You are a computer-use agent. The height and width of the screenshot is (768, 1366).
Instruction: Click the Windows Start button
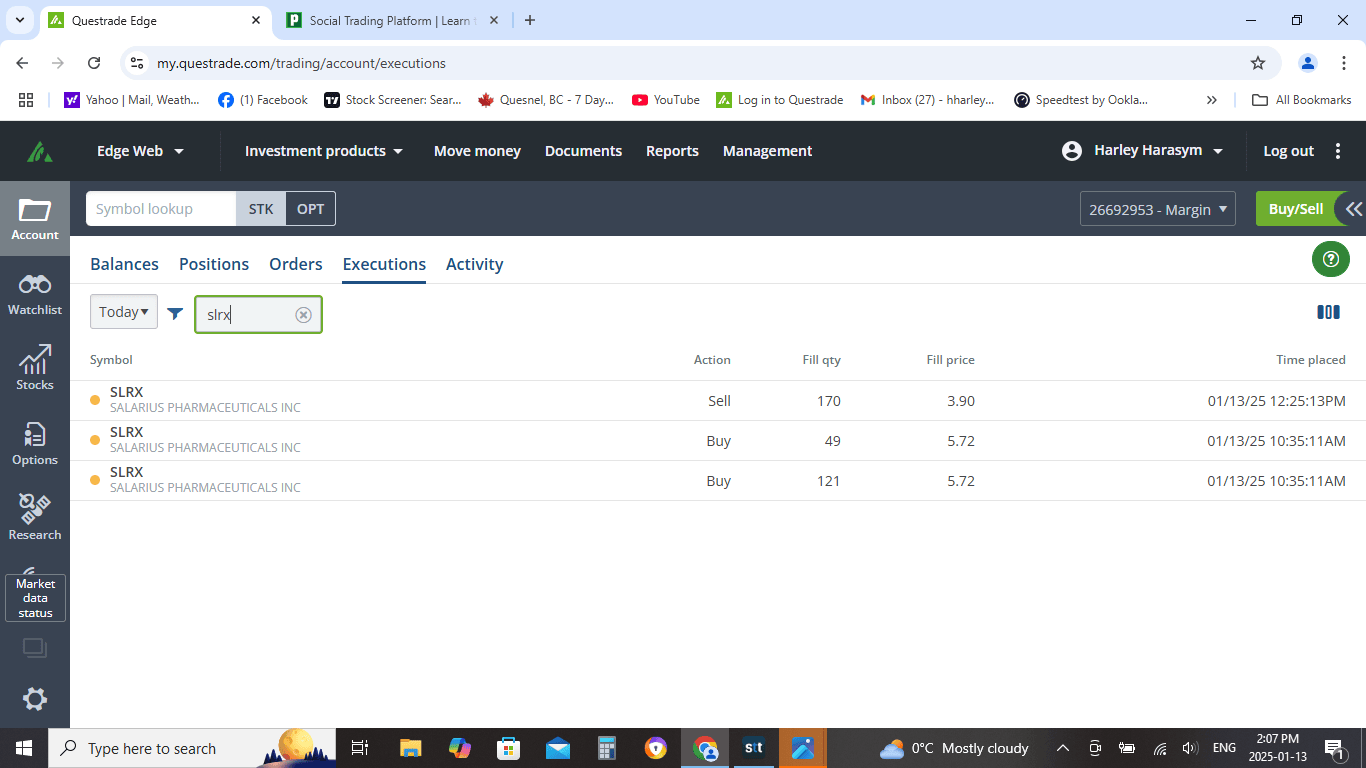[x=24, y=748]
